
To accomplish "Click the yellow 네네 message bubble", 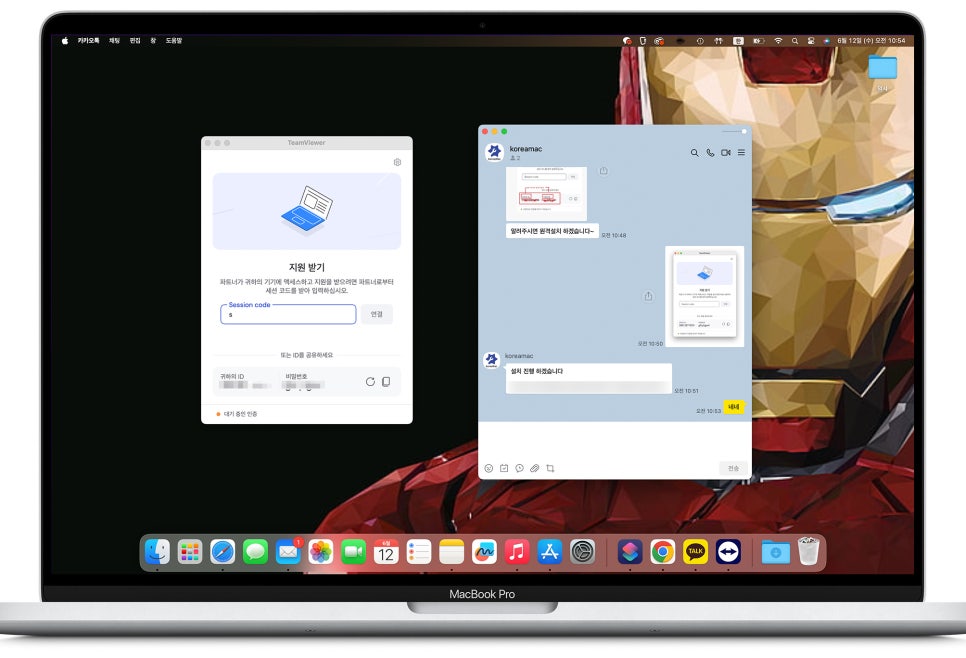I will coord(733,407).
